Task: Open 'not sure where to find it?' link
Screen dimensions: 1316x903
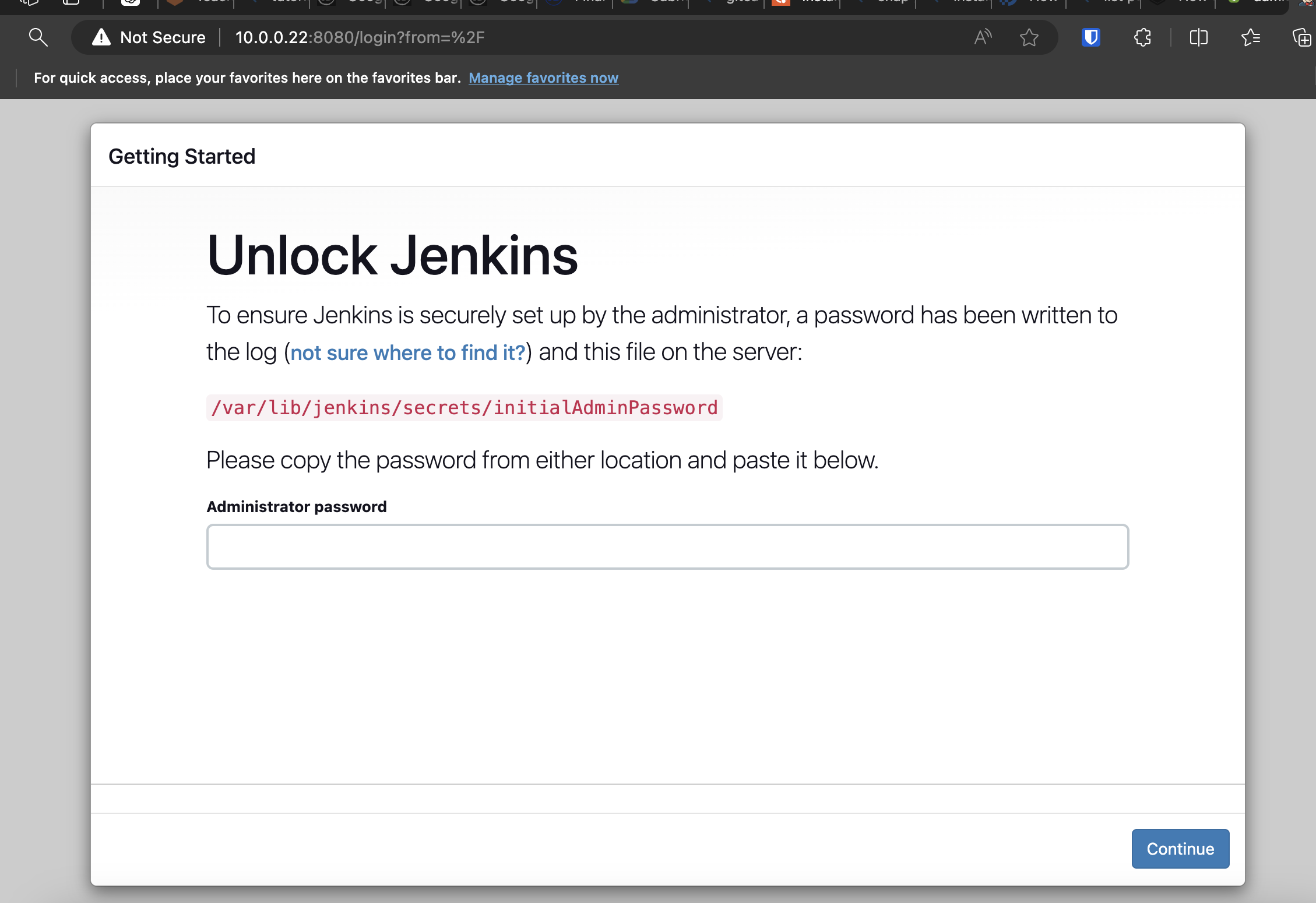Action: coord(408,352)
